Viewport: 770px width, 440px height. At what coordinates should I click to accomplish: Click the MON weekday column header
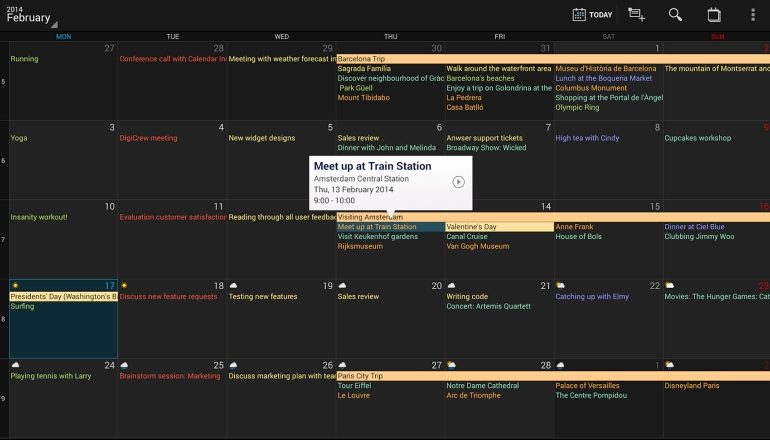click(x=63, y=36)
